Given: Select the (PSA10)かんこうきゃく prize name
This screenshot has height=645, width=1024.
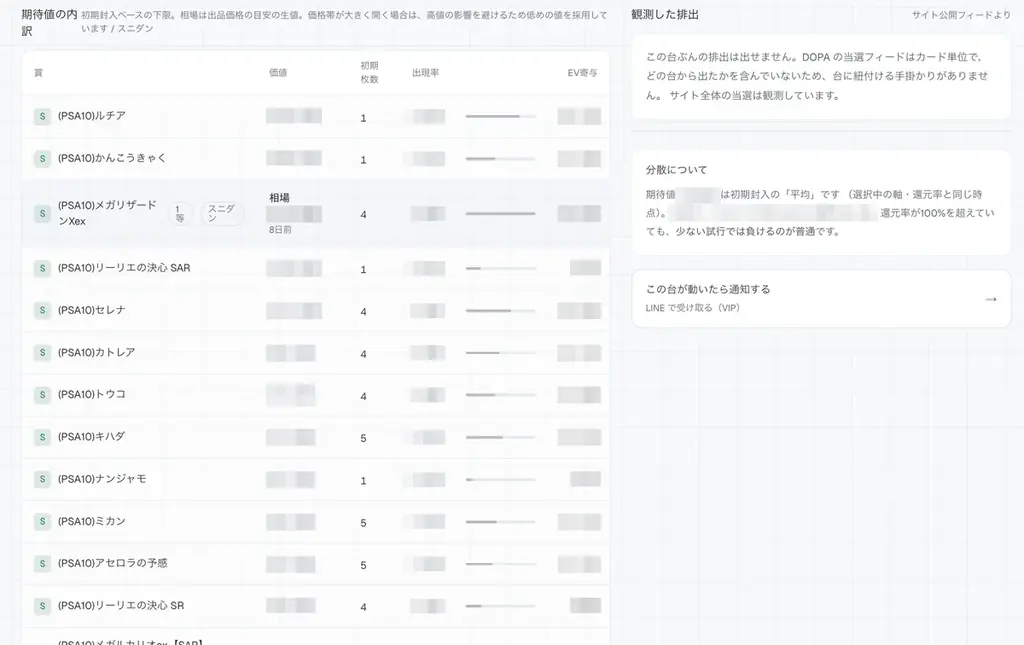Looking at the screenshot, I should (112, 158).
